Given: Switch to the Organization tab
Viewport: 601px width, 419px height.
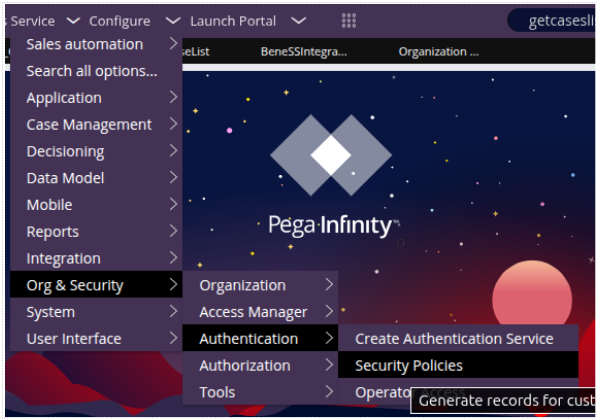Looking at the screenshot, I should [x=438, y=51].
